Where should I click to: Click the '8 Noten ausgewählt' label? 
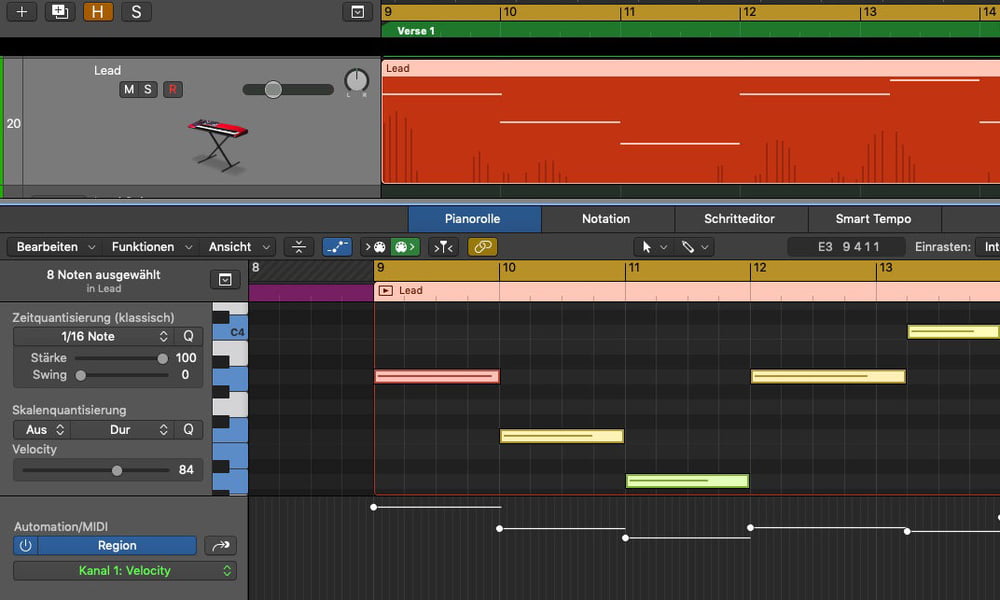(x=103, y=275)
